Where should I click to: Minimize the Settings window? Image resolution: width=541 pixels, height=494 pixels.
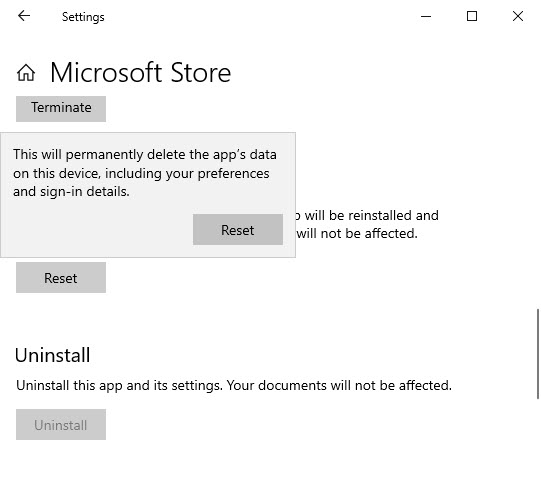426,16
